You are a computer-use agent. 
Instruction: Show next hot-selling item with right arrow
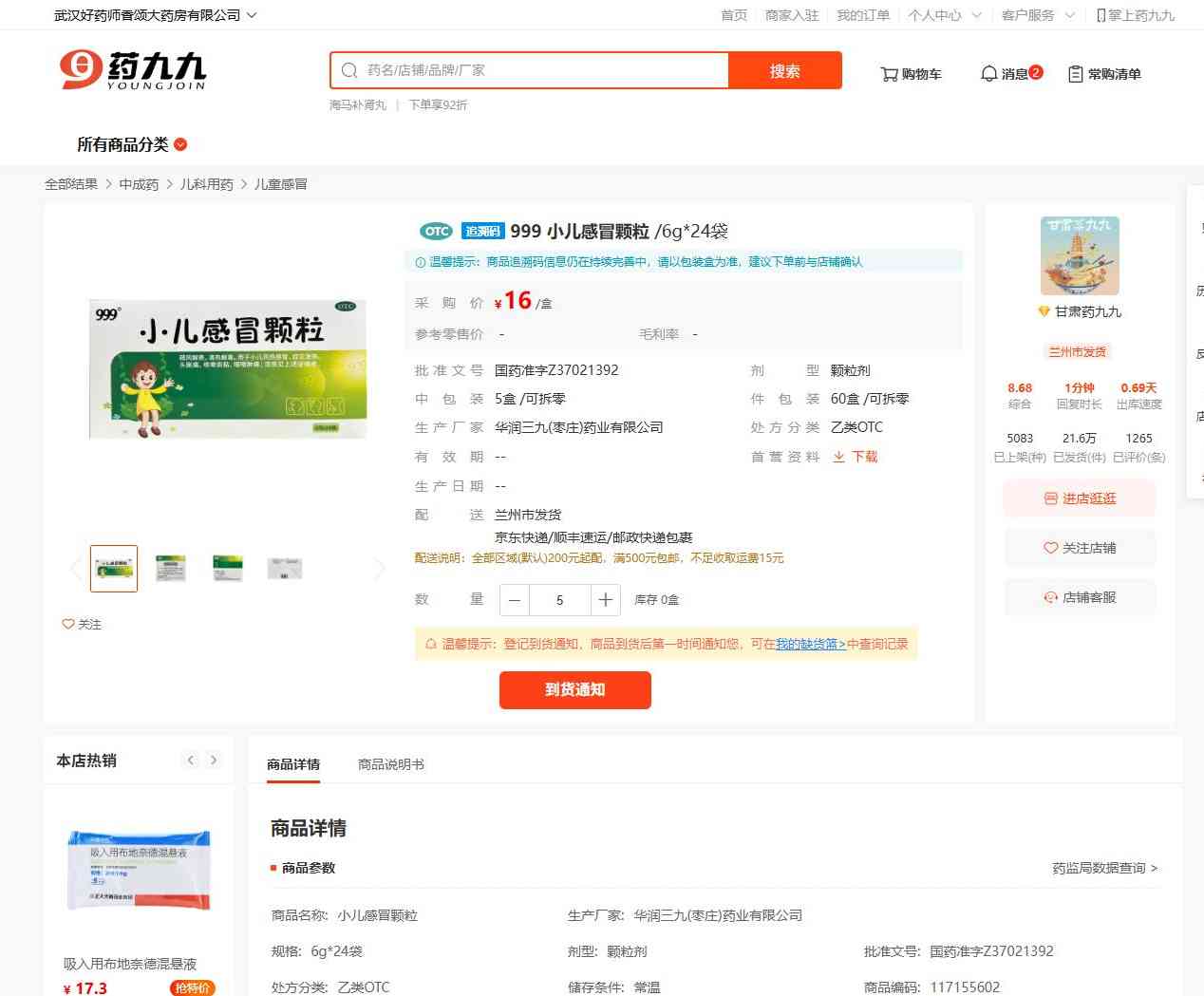point(214,760)
